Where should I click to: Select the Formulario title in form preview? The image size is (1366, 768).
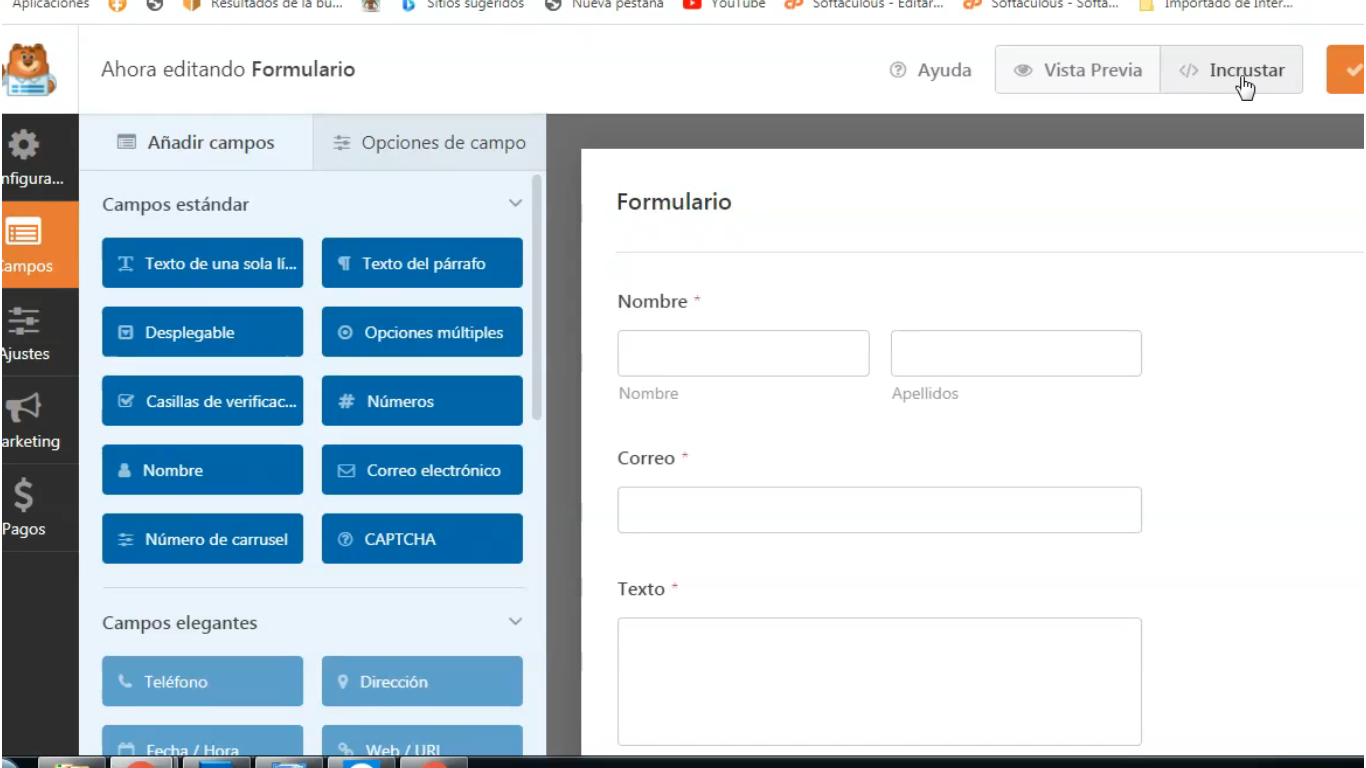click(674, 201)
